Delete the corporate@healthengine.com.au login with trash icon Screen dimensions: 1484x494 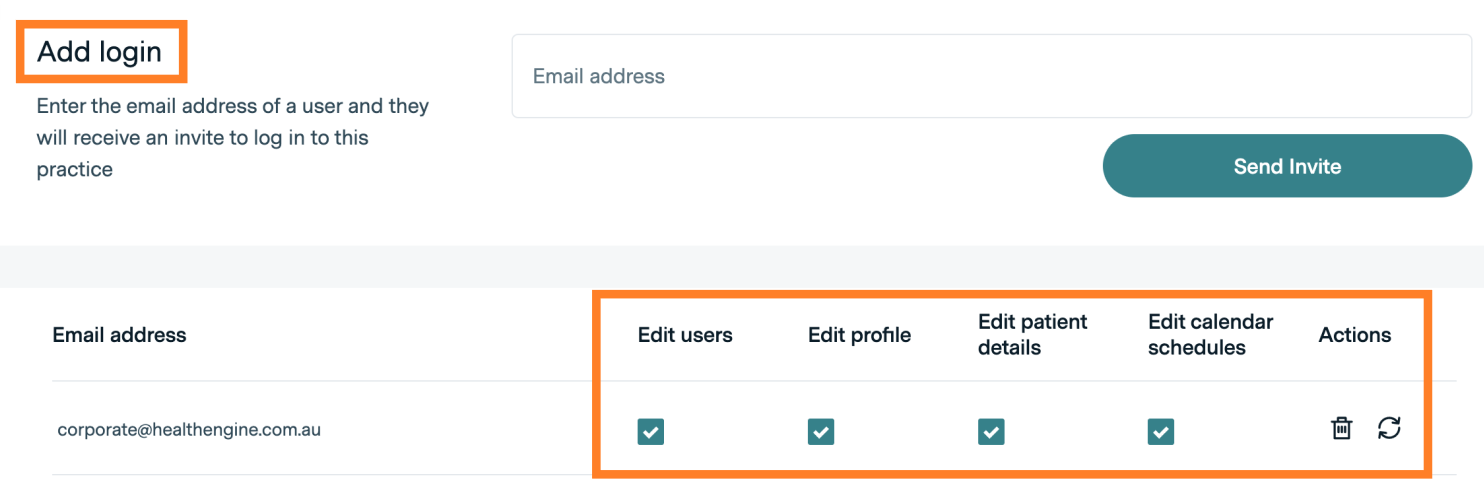pos(1341,429)
